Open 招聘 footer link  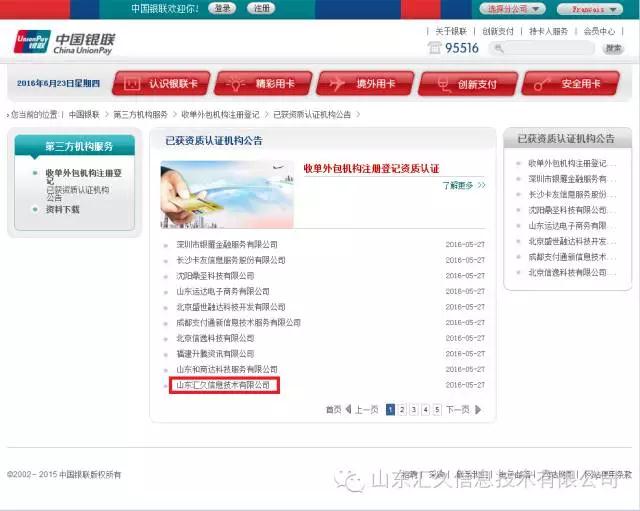click(409, 474)
